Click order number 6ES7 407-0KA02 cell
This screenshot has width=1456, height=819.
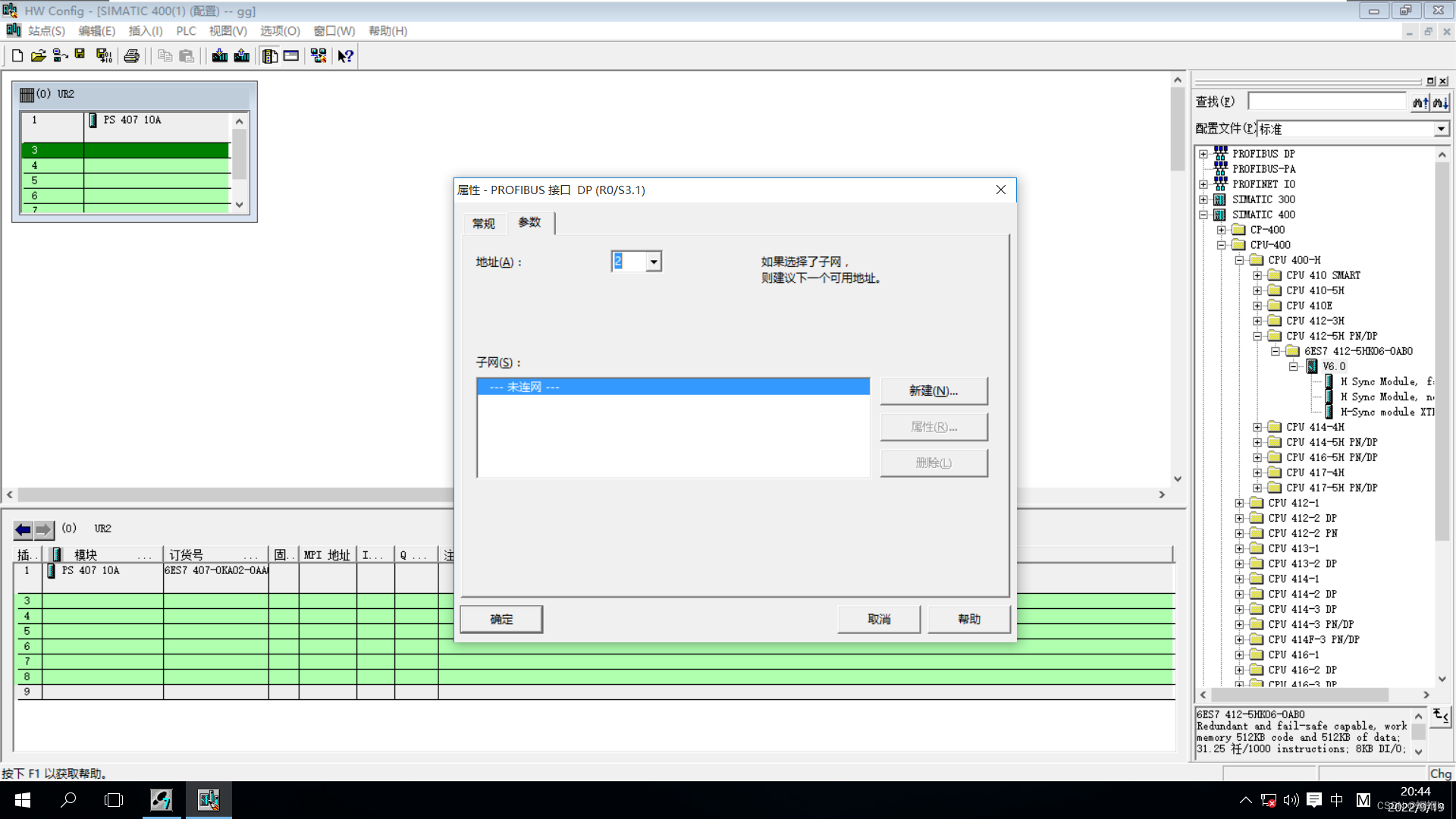click(216, 570)
